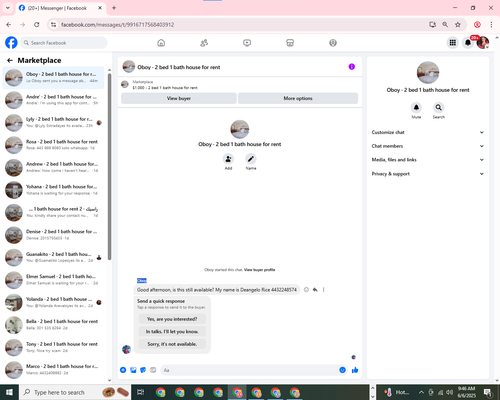Image resolution: width=500 pixels, height=400 pixels.
Task: Open the Bella conversation
Action: coord(53,324)
